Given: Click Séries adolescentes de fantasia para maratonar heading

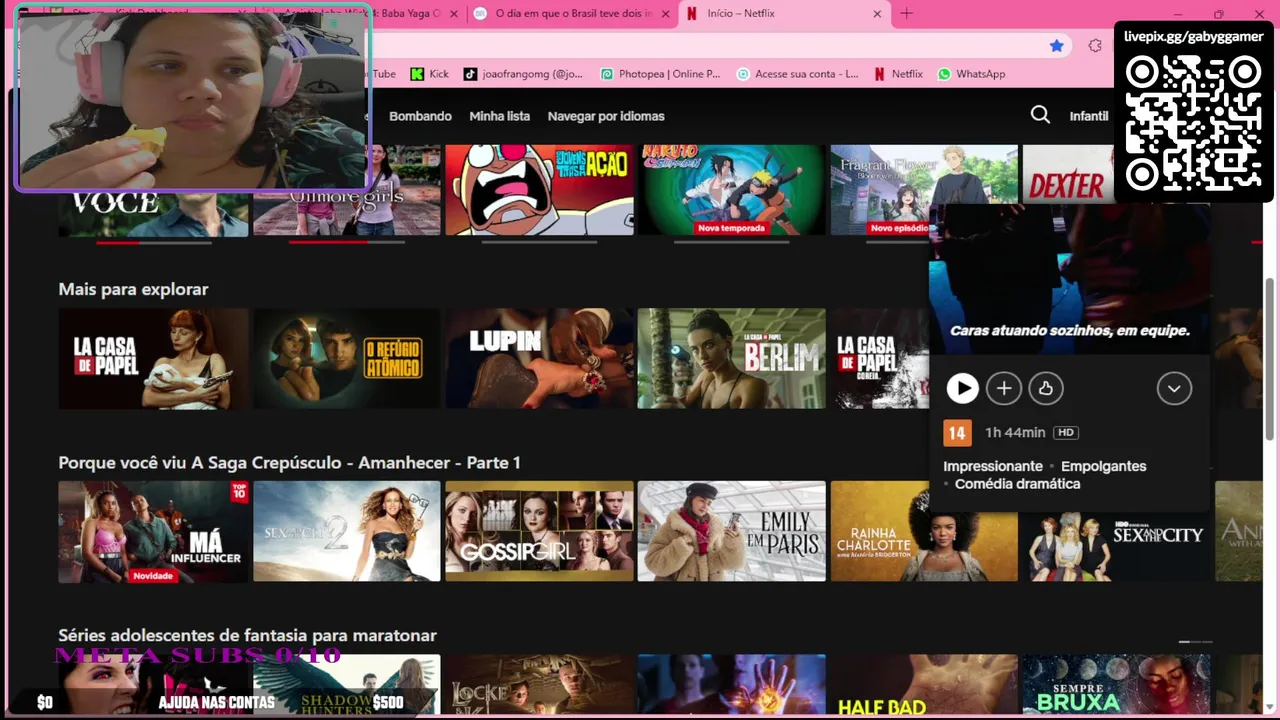Looking at the screenshot, I should click(x=247, y=636).
